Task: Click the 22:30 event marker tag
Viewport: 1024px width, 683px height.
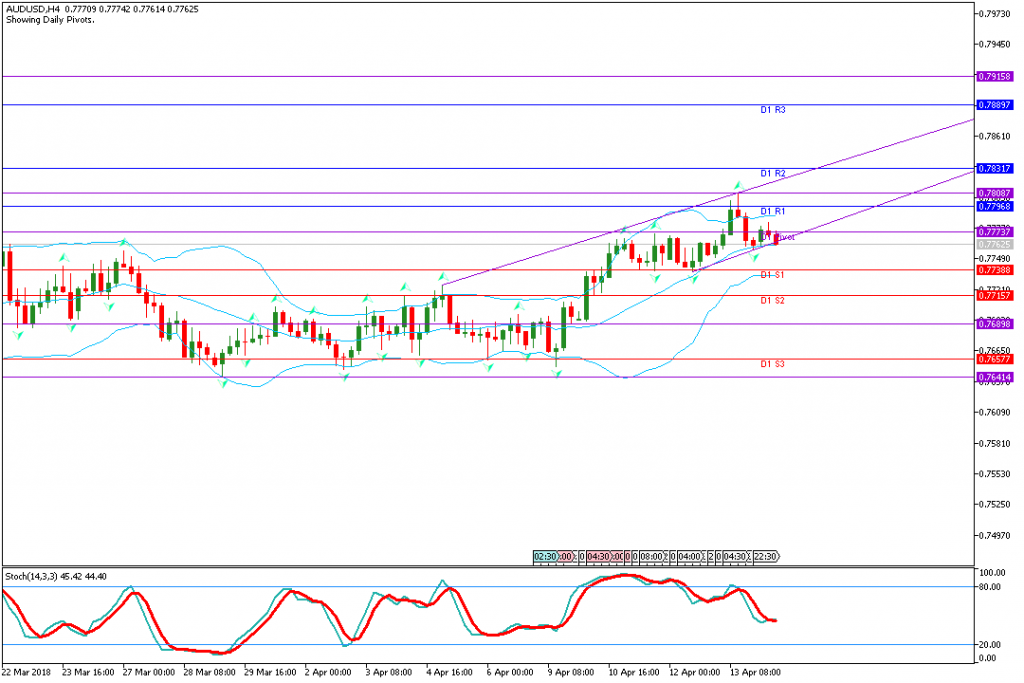Action: (765, 556)
